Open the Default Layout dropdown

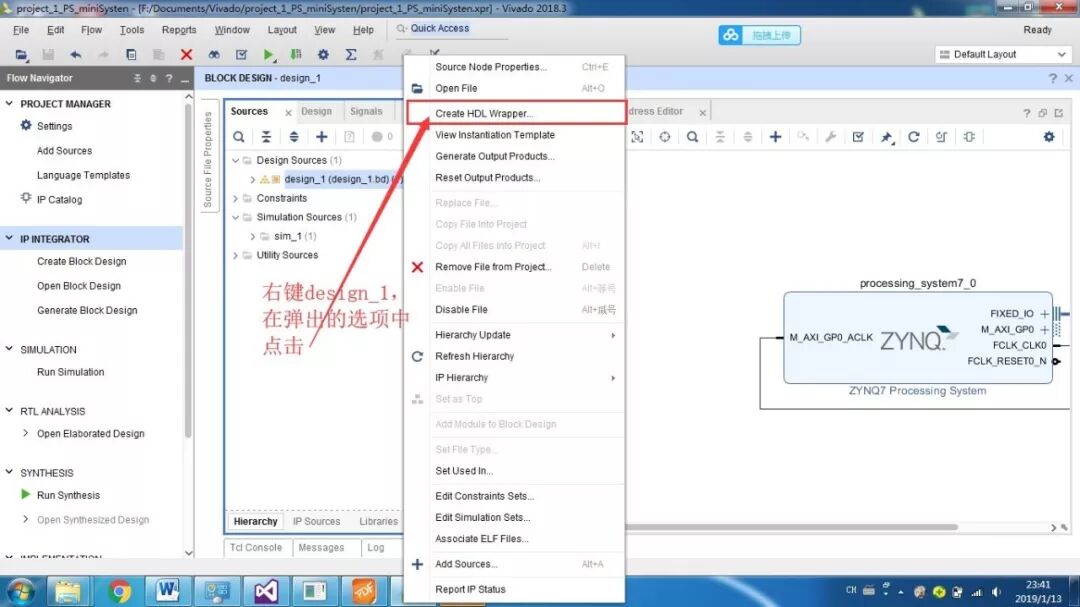click(1004, 54)
